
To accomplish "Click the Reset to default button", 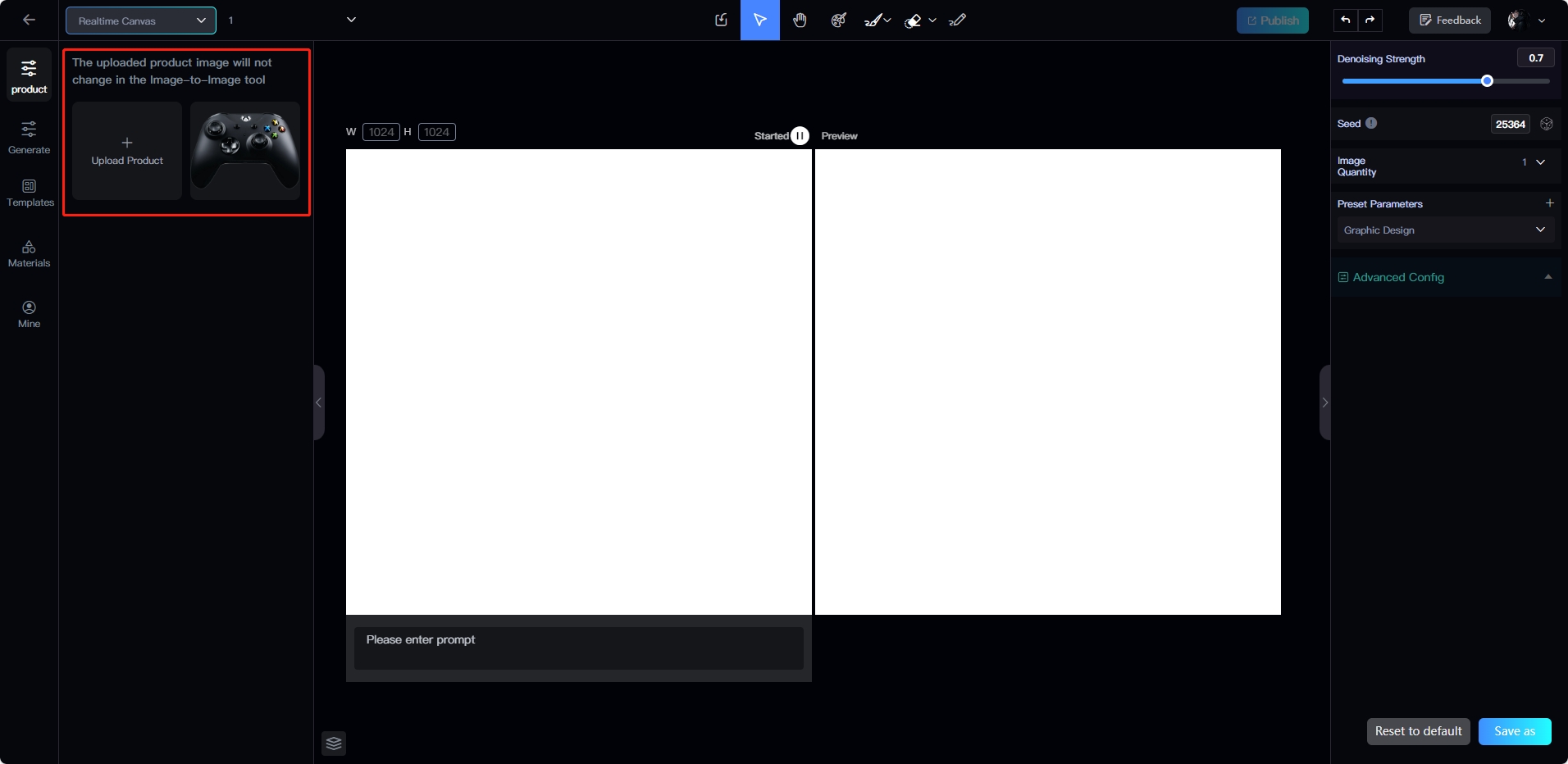I will 1418,731.
